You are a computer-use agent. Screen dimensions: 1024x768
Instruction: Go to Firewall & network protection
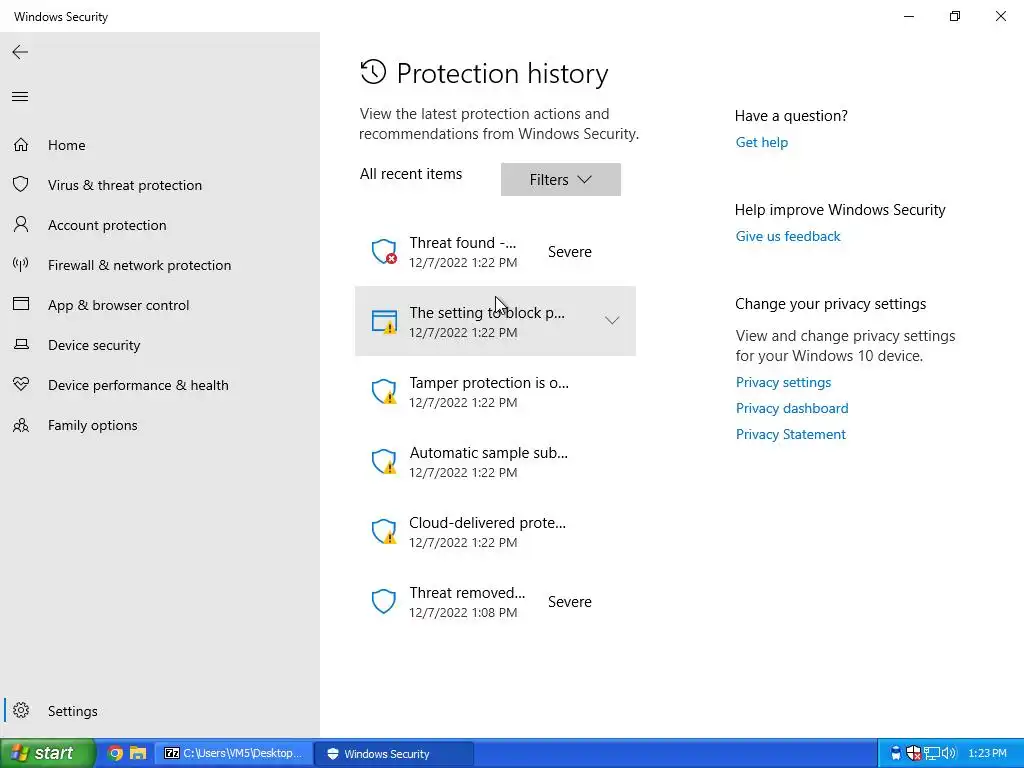[139, 265]
